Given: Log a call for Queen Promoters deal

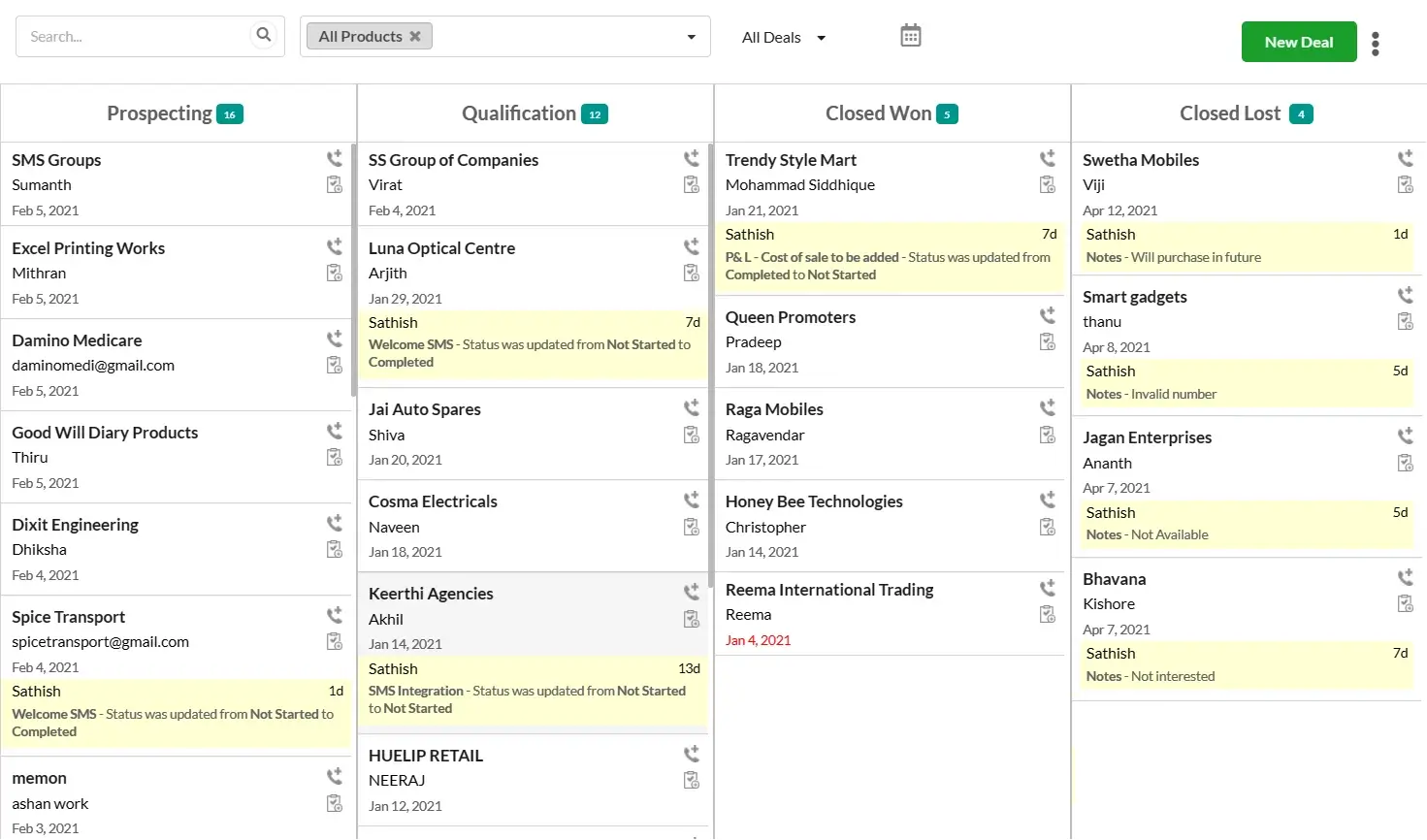Looking at the screenshot, I should [1047, 314].
